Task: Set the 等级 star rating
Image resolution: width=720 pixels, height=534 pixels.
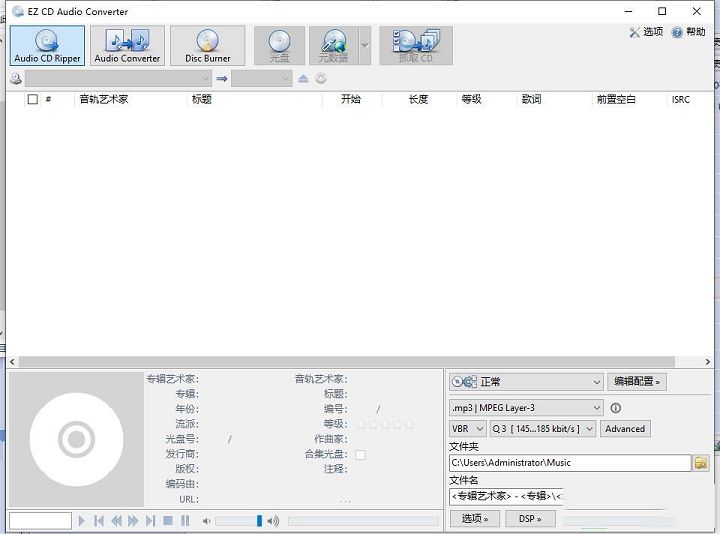Action: [x=385, y=425]
